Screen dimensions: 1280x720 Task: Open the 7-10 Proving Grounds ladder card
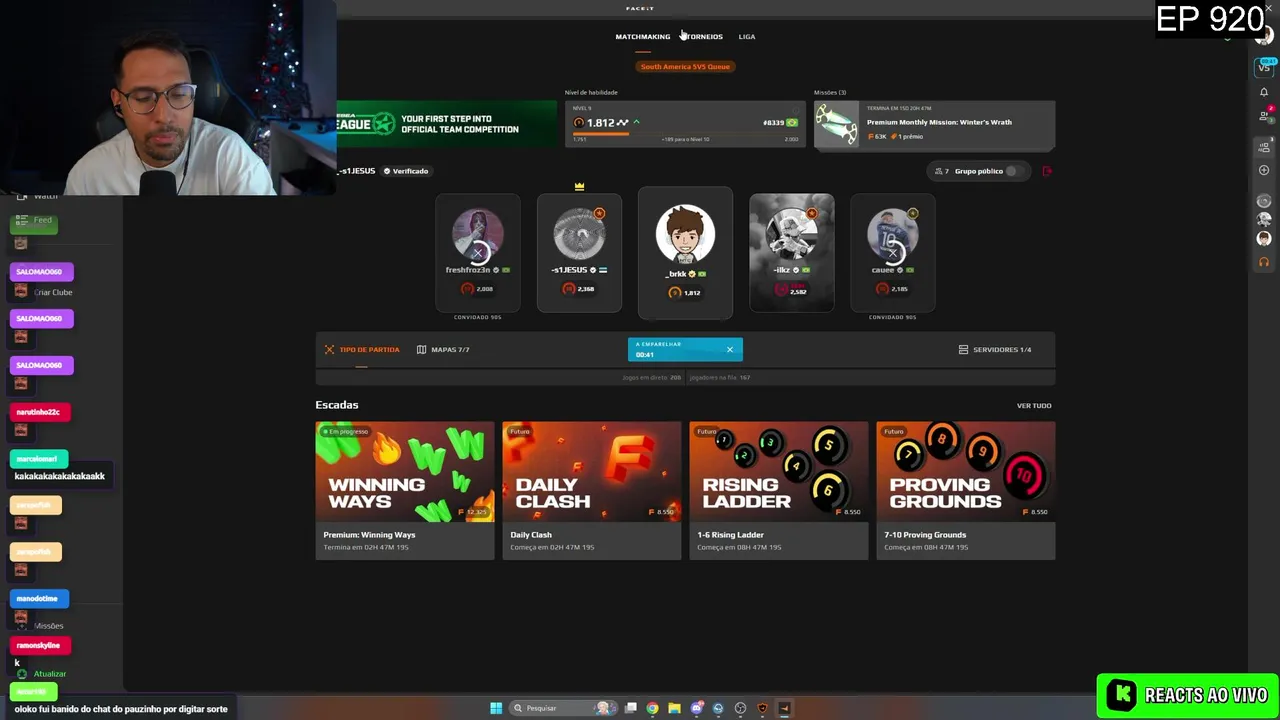click(966, 490)
